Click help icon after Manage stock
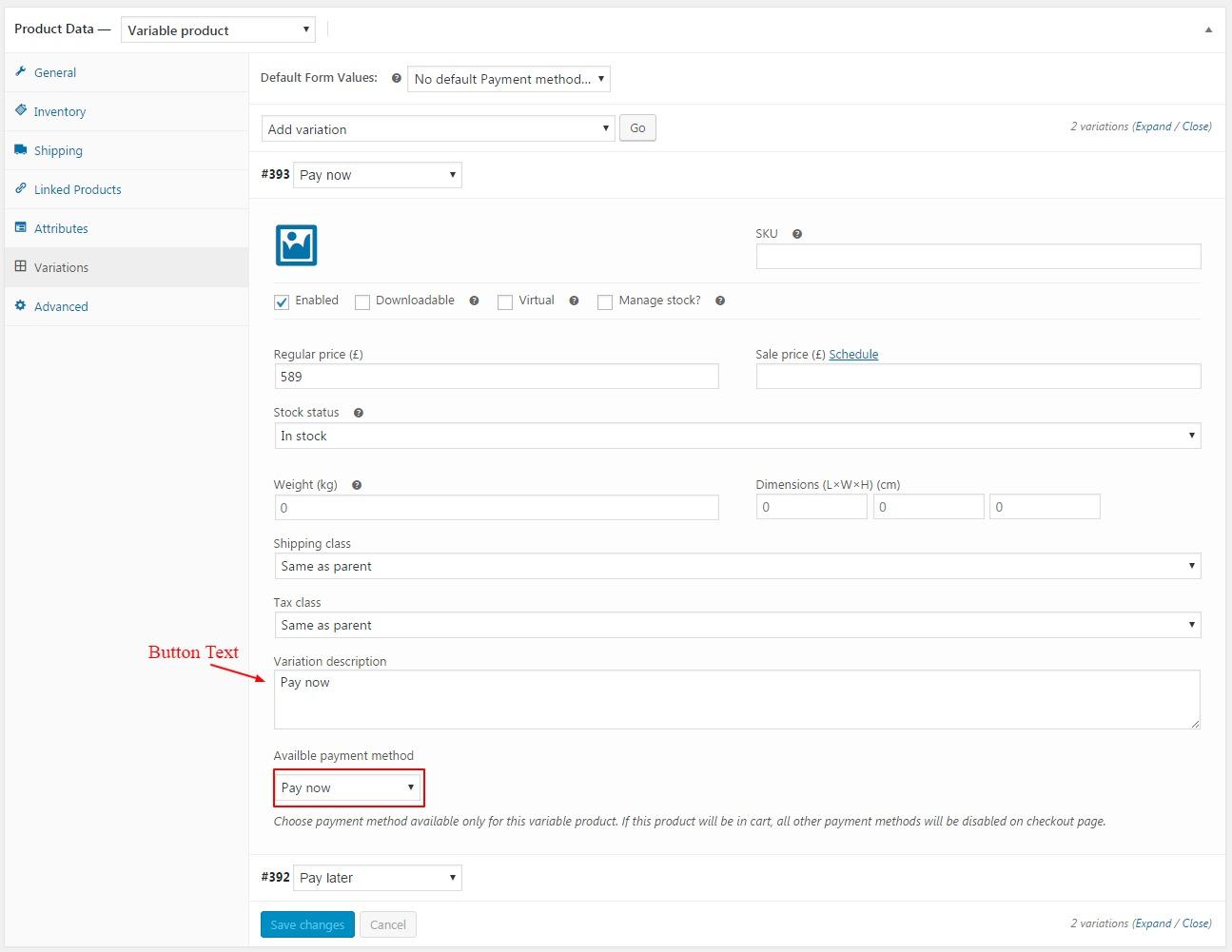This screenshot has height=952, width=1232. coord(720,301)
